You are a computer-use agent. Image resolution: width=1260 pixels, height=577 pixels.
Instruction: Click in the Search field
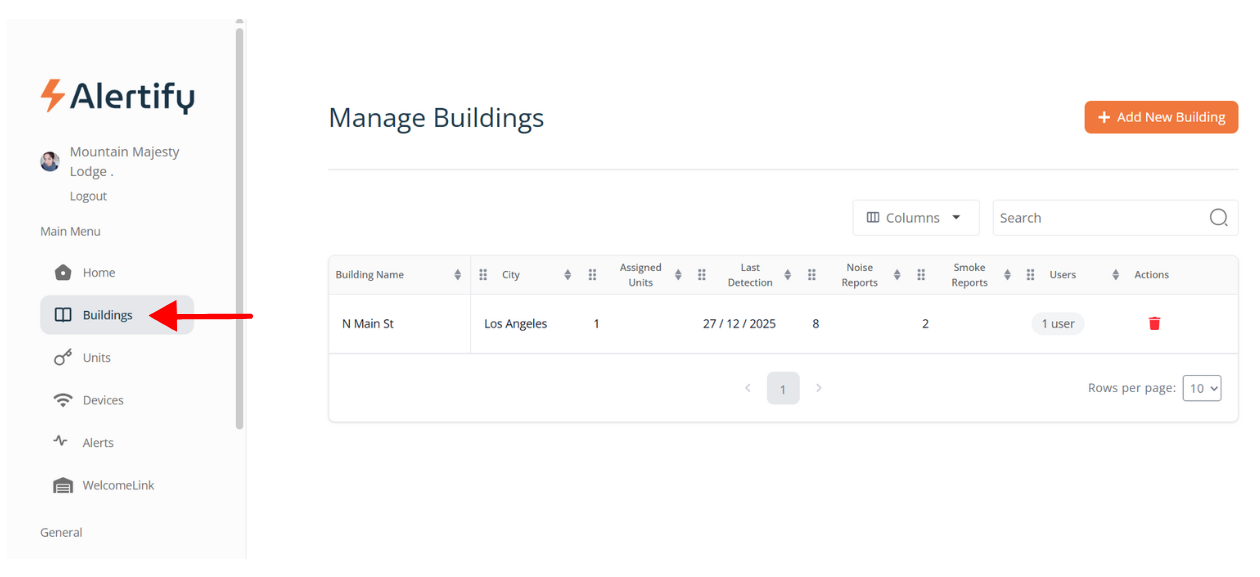click(1100, 218)
